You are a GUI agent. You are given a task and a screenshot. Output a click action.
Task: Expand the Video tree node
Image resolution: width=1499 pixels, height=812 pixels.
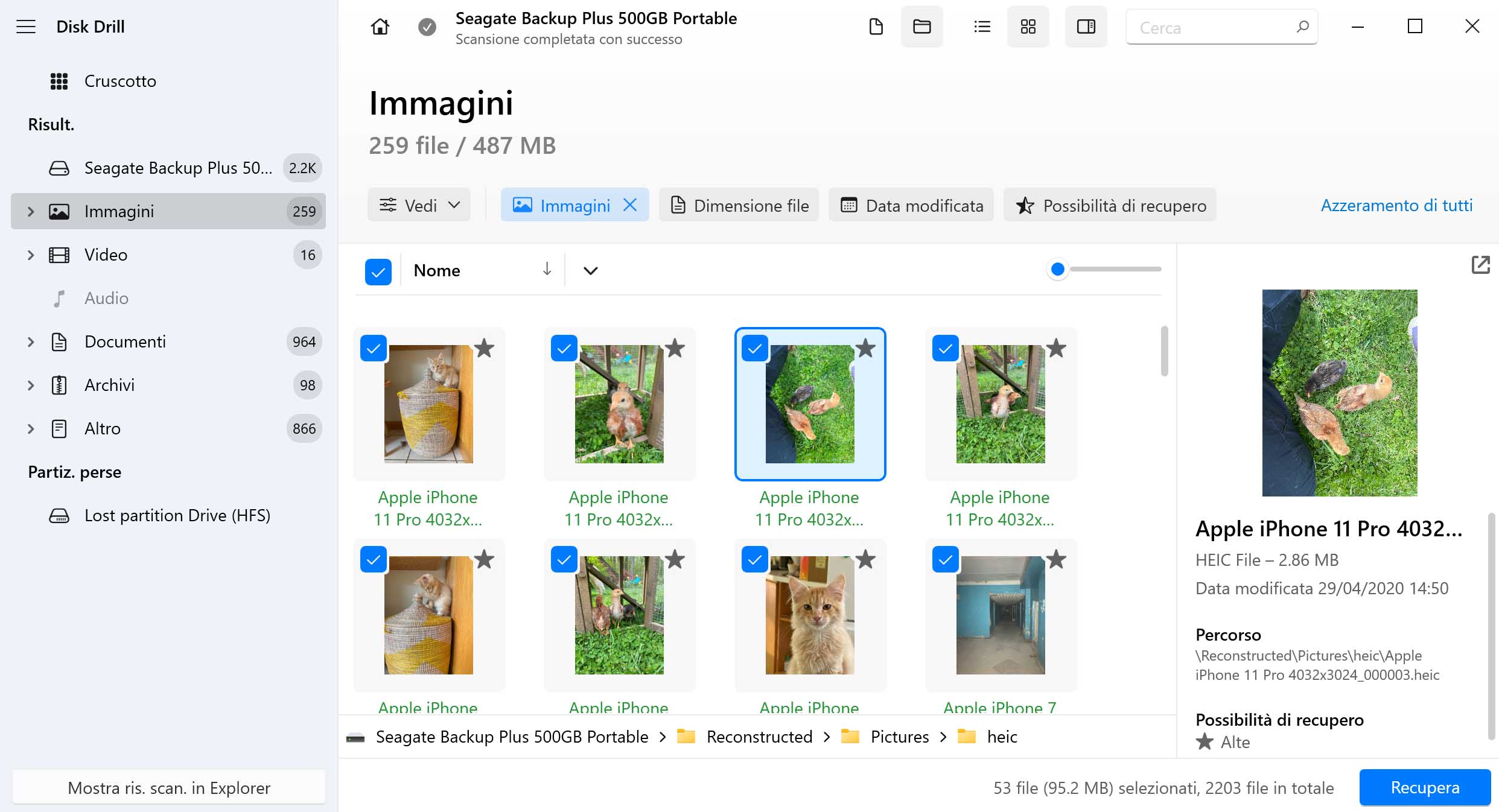pyautogui.click(x=31, y=255)
